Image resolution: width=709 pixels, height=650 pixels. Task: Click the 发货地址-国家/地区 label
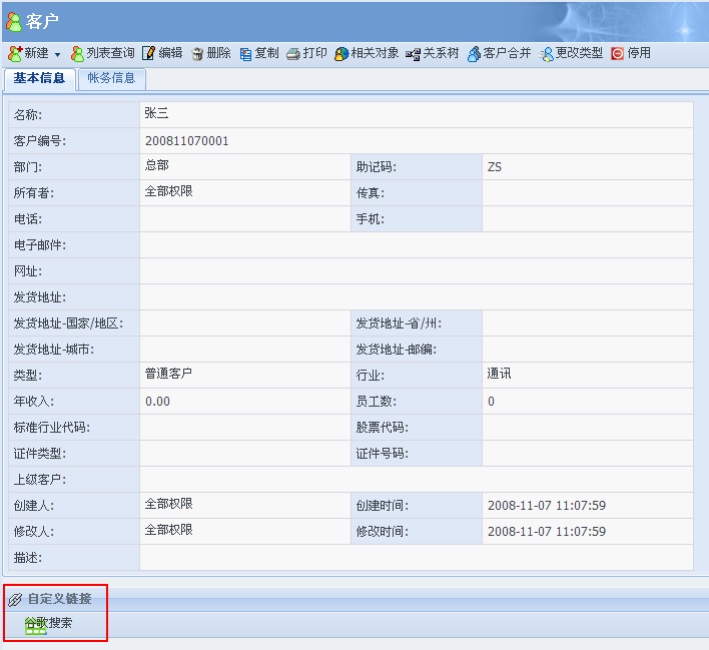pyautogui.click(x=68, y=324)
